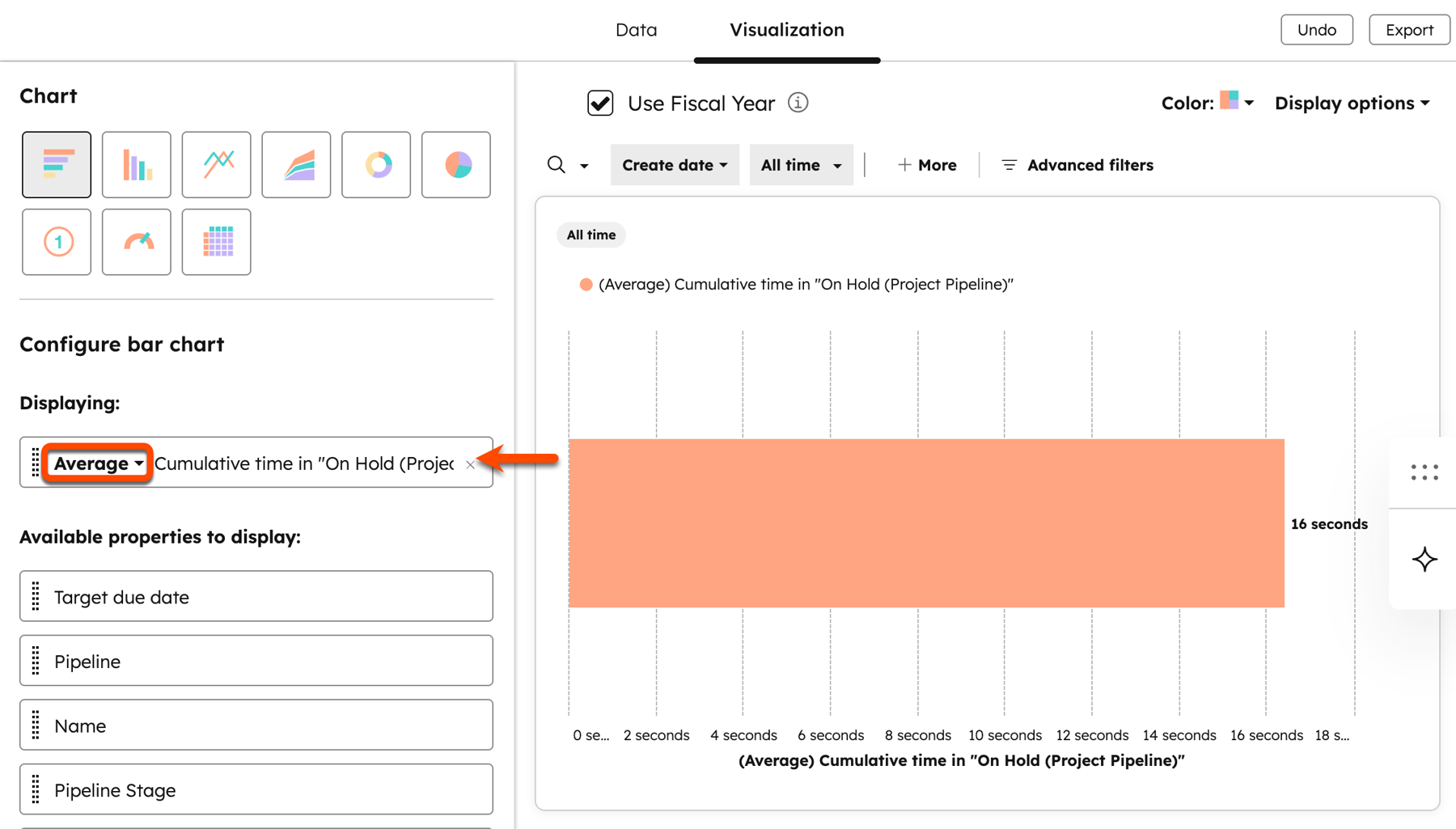Screen dimensions: 1456x829
Task: Open the Average aggregation dropdown
Action: tap(97, 463)
